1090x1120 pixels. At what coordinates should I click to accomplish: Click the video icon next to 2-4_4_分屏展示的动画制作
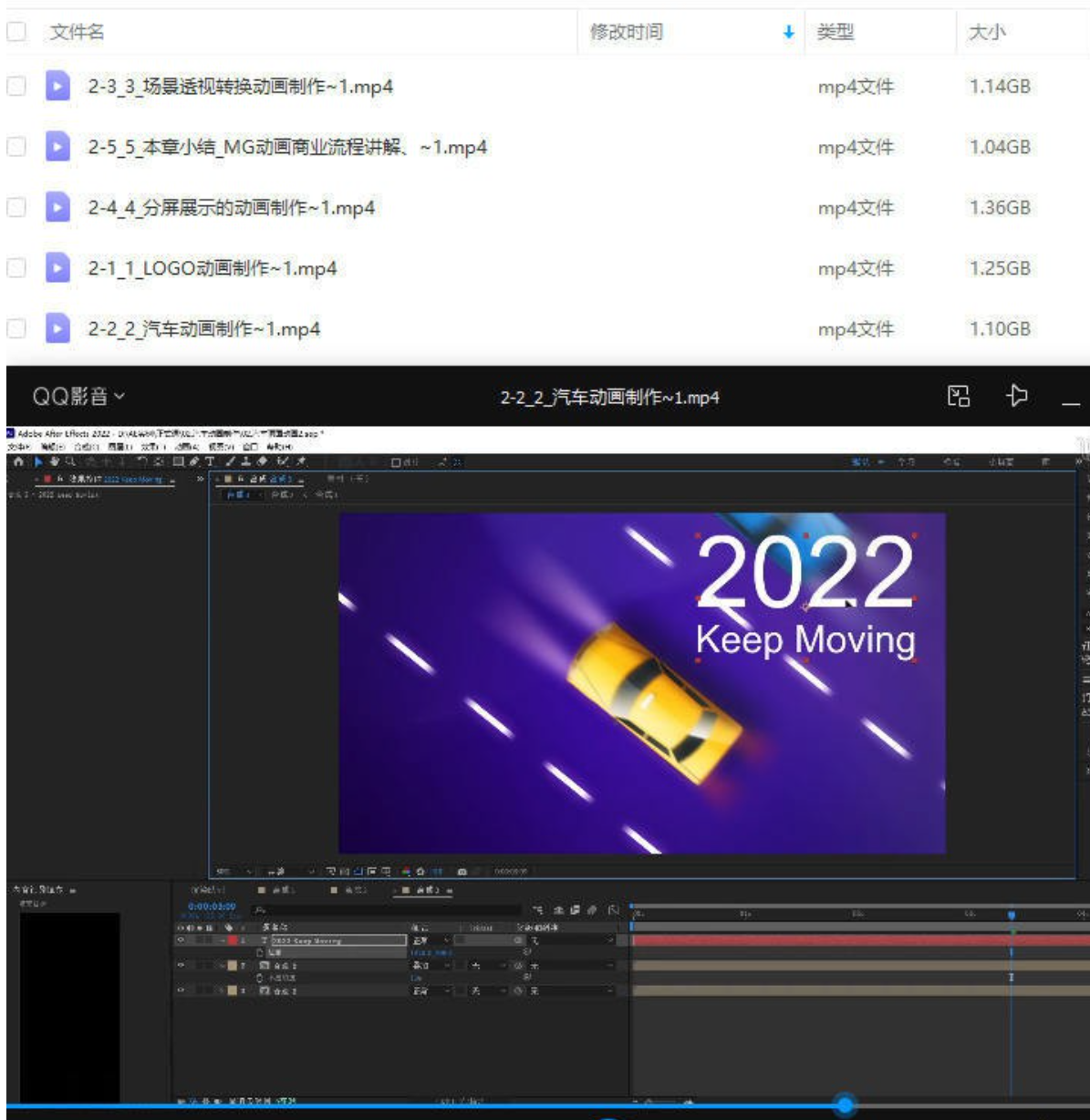click(x=57, y=208)
